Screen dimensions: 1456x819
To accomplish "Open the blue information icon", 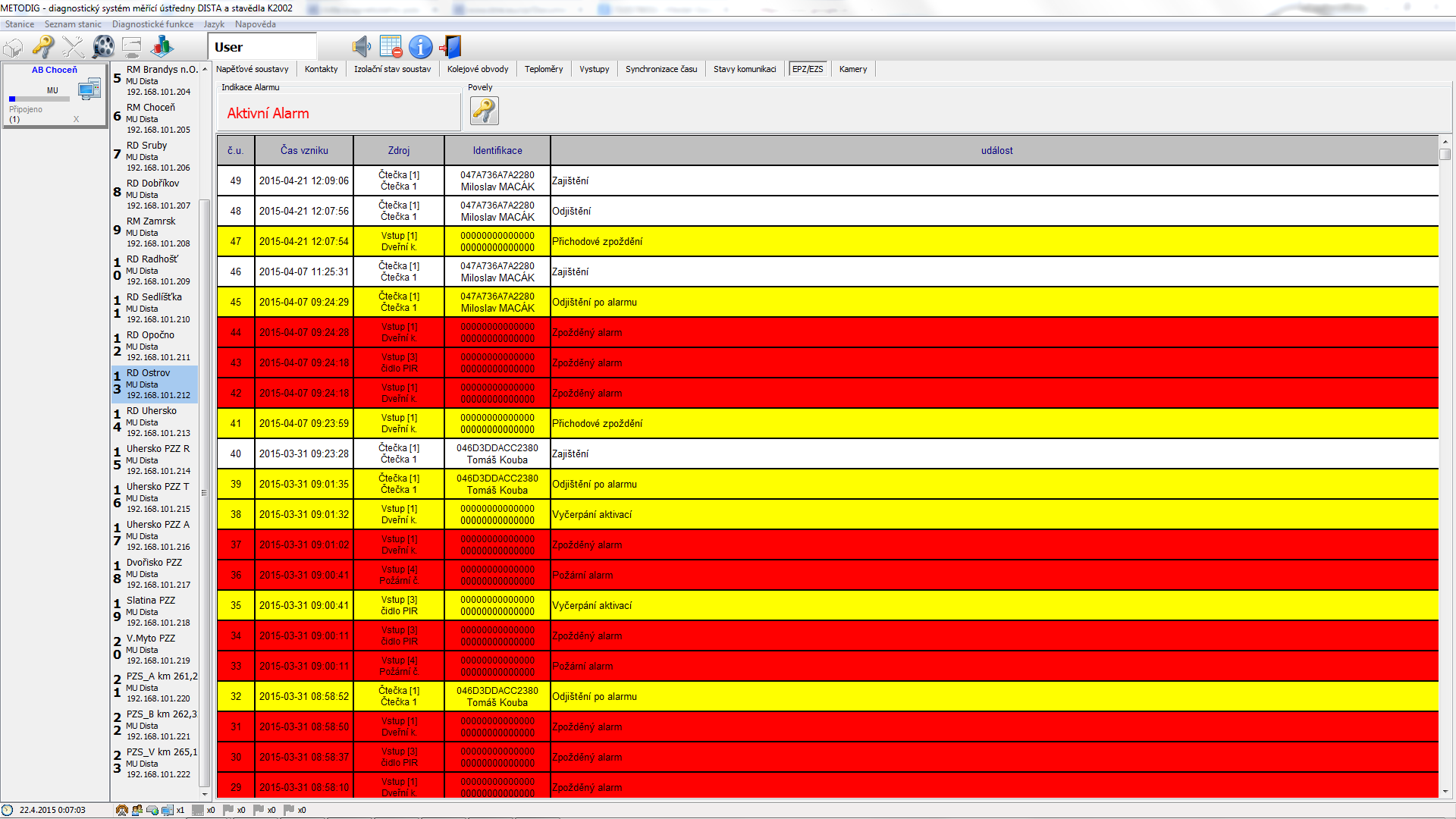I will (x=420, y=47).
